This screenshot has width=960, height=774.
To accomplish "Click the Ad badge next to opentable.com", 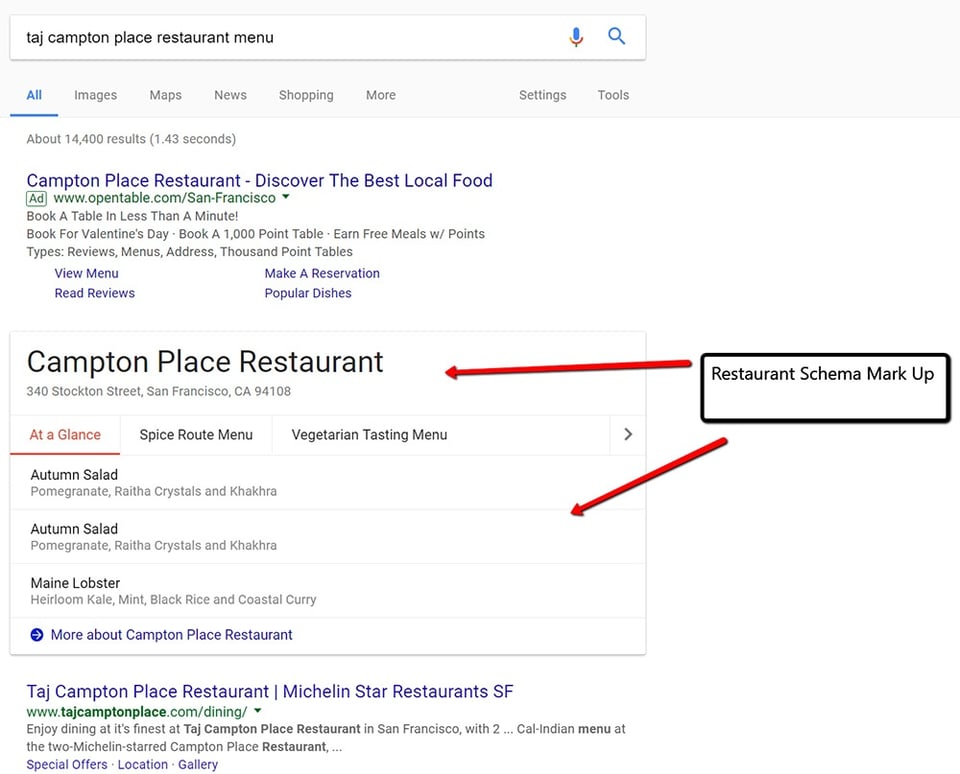I will click(x=36, y=198).
